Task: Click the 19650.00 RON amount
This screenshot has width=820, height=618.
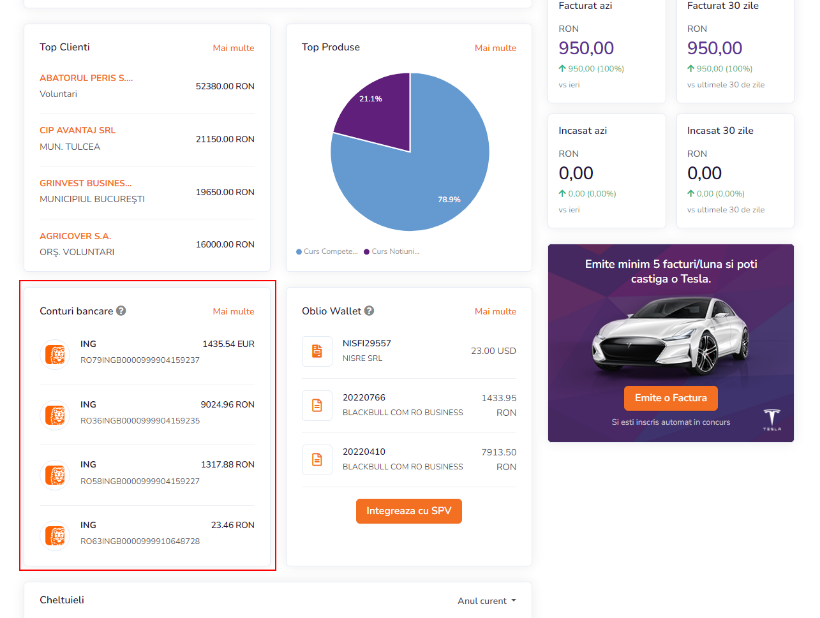Action: pos(225,192)
